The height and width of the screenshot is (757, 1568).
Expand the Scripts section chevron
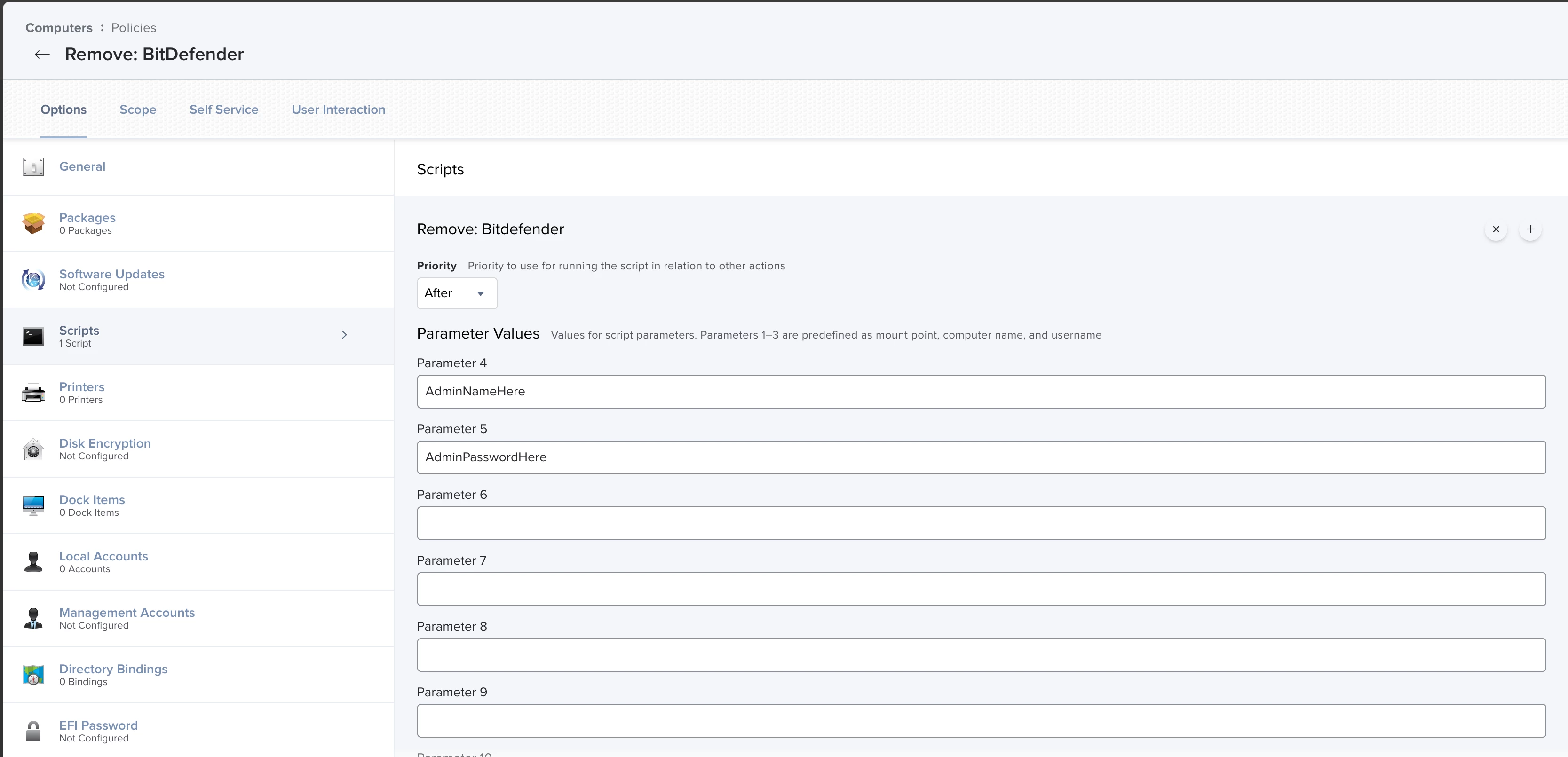[345, 335]
